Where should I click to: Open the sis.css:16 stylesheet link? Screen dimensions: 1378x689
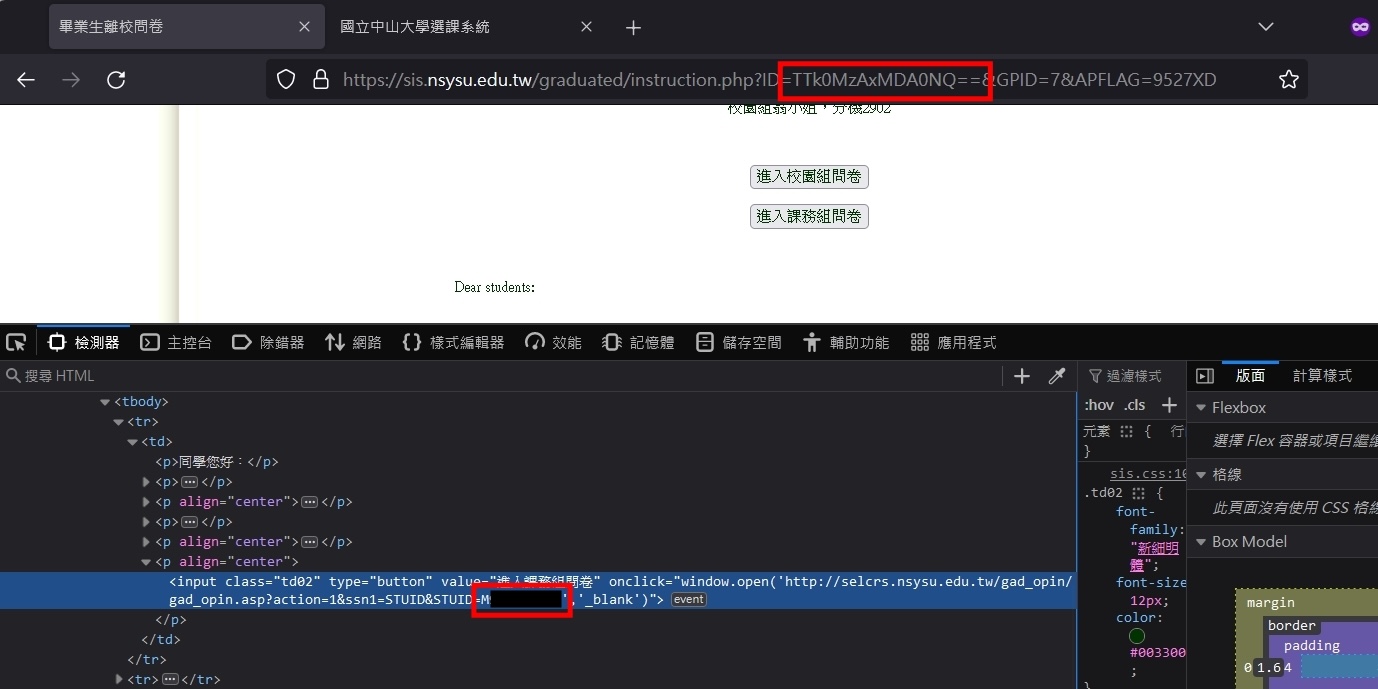pyautogui.click(x=1148, y=474)
